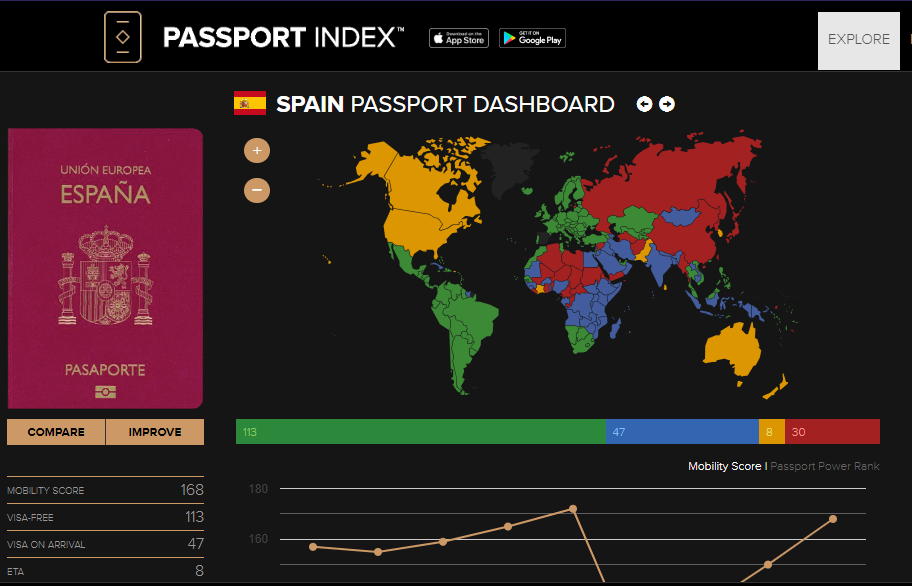This screenshot has height=586, width=912.
Task: Click the Passport Index phone logo icon
Action: click(123, 37)
